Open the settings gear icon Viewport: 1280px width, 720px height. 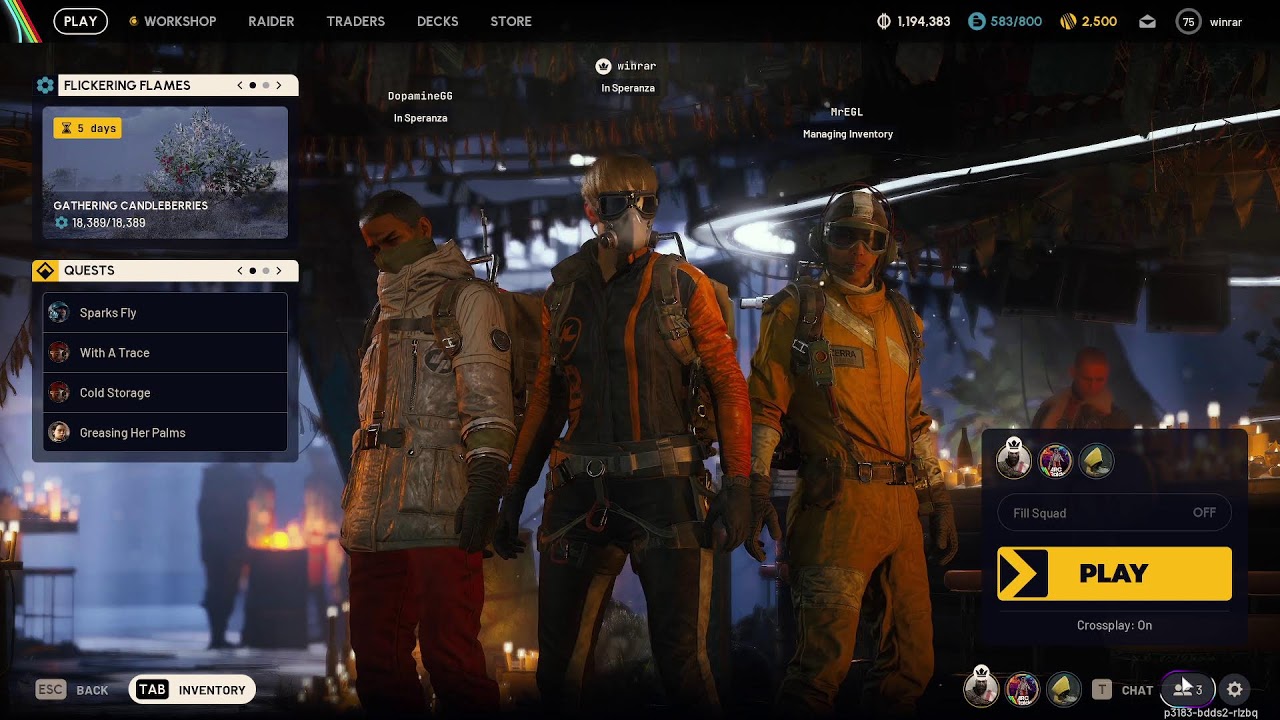pos(1235,689)
